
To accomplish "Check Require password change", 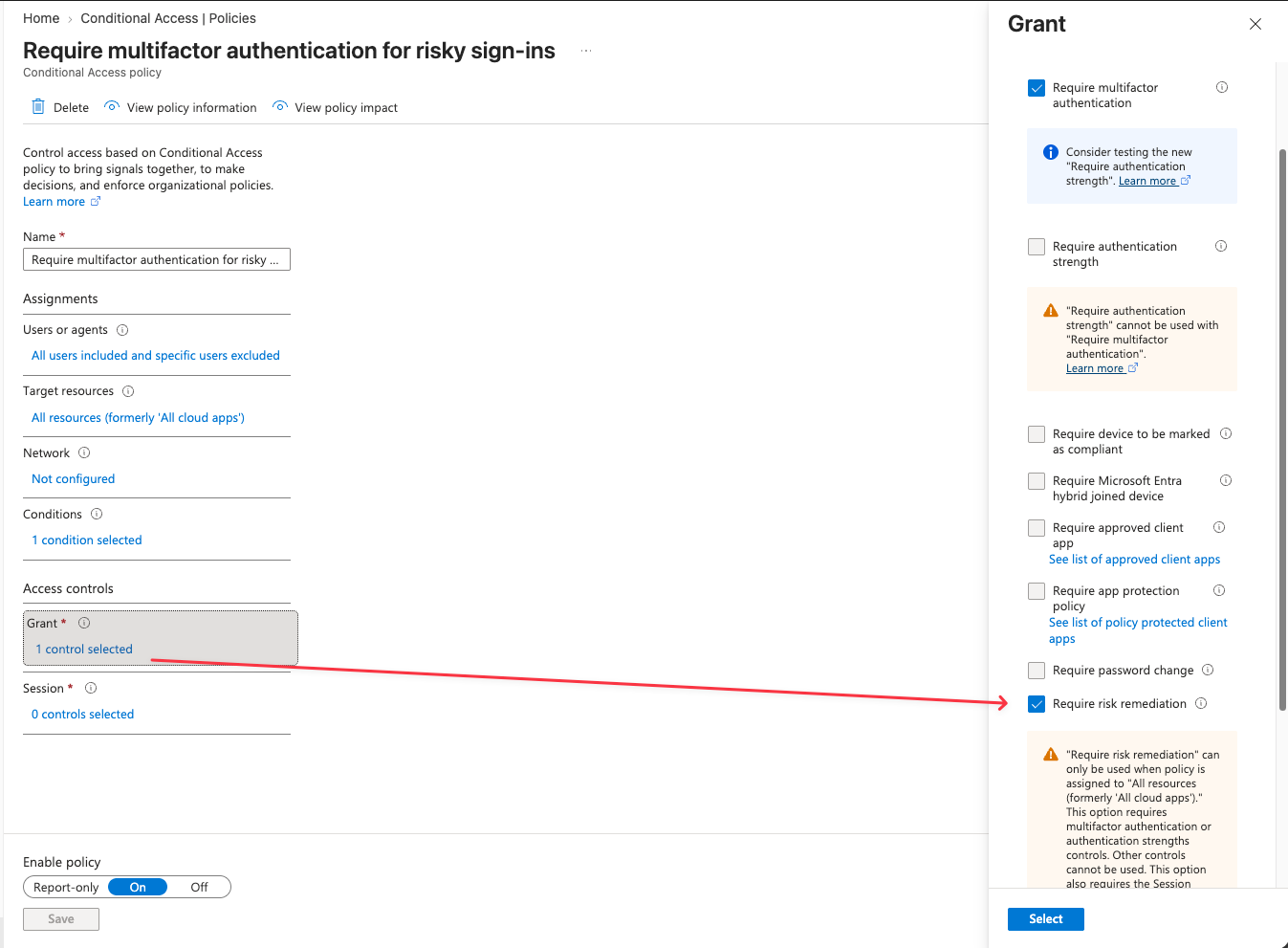I will tap(1037, 671).
